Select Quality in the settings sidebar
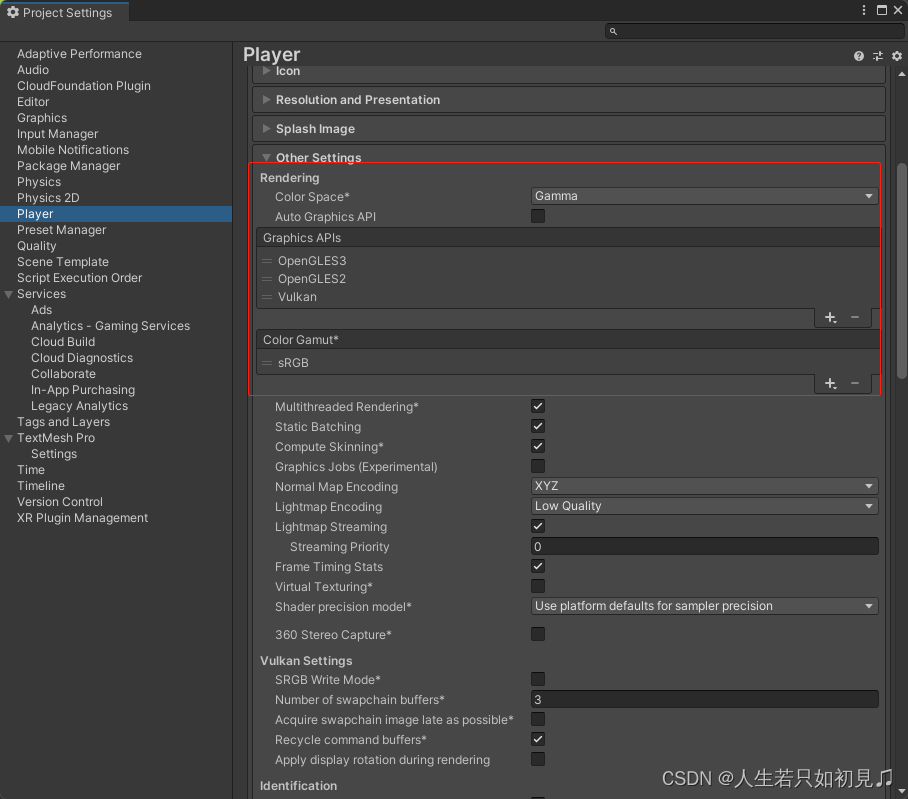Screen dimensions: 908x799 (37, 245)
